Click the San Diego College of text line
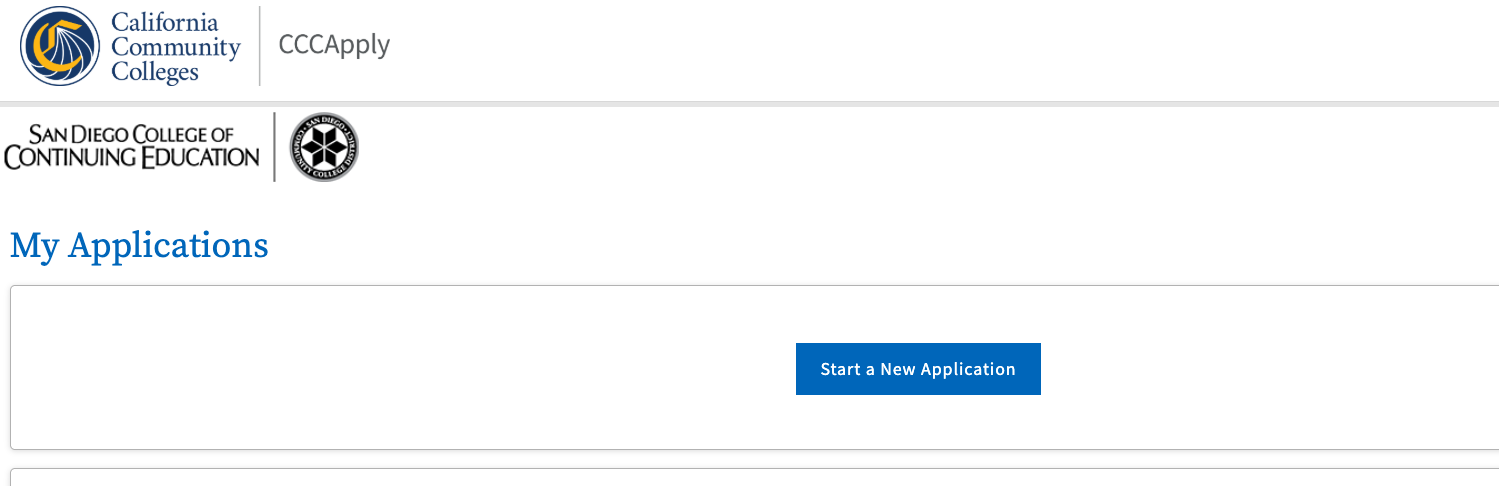Image resolution: width=1499 pixels, height=486 pixels. (132, 134)
